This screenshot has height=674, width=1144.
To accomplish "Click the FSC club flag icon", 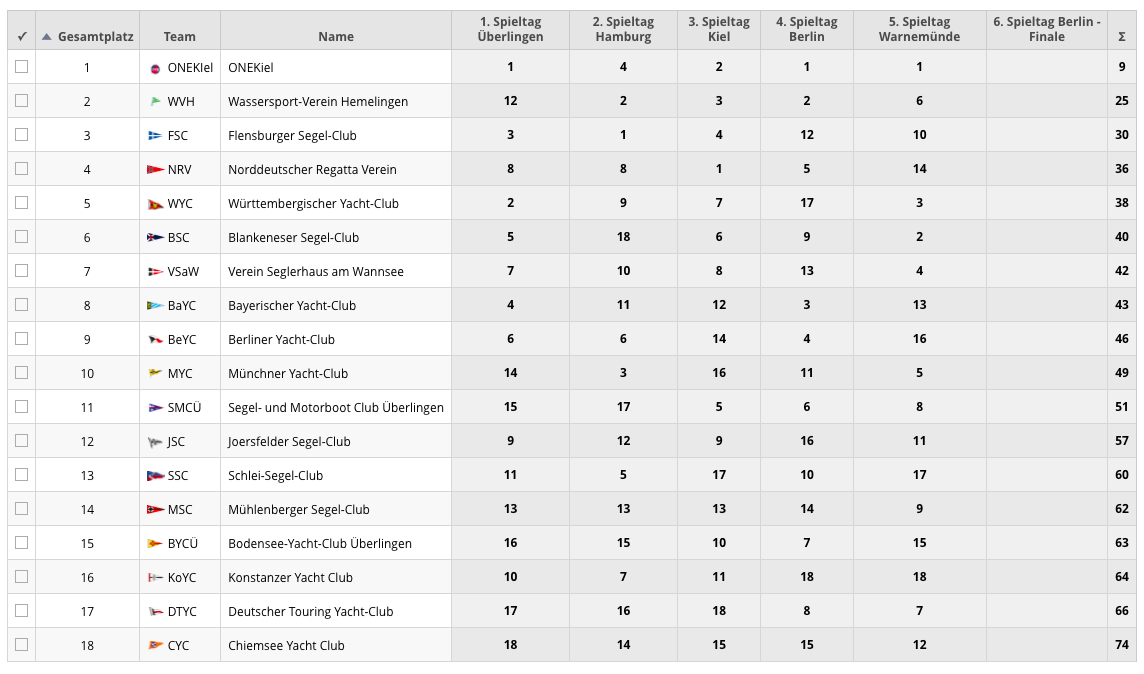I will [155, 136].
